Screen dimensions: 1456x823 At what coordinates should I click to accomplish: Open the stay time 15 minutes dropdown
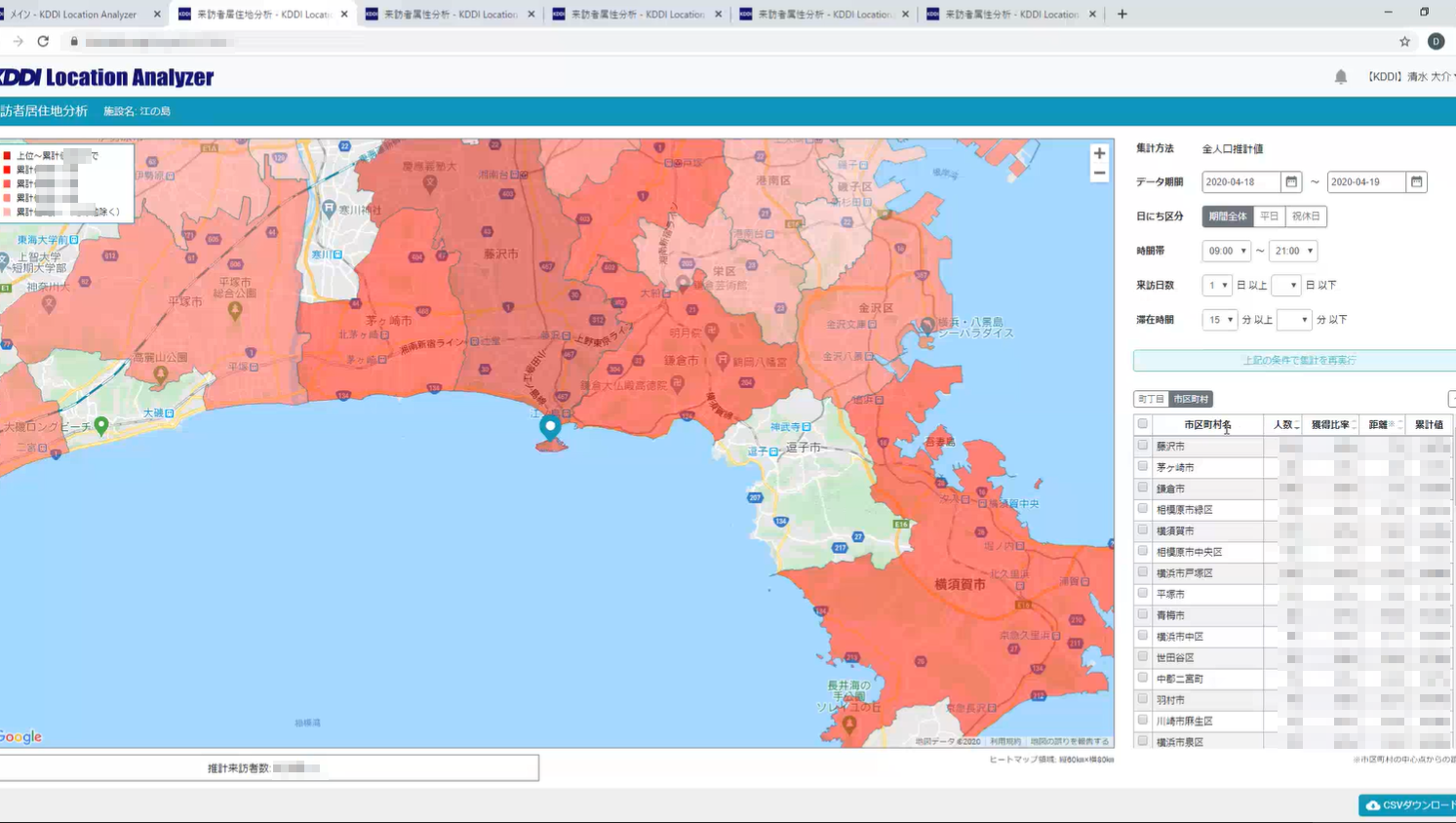click(1219, 320)
